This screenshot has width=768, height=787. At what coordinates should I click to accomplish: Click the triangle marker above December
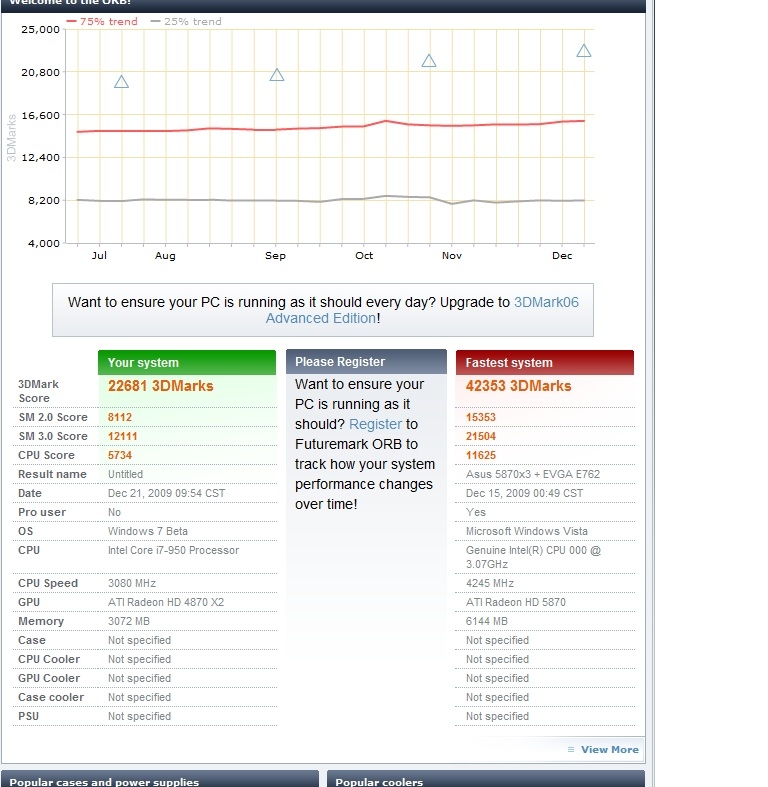point(584,51)
